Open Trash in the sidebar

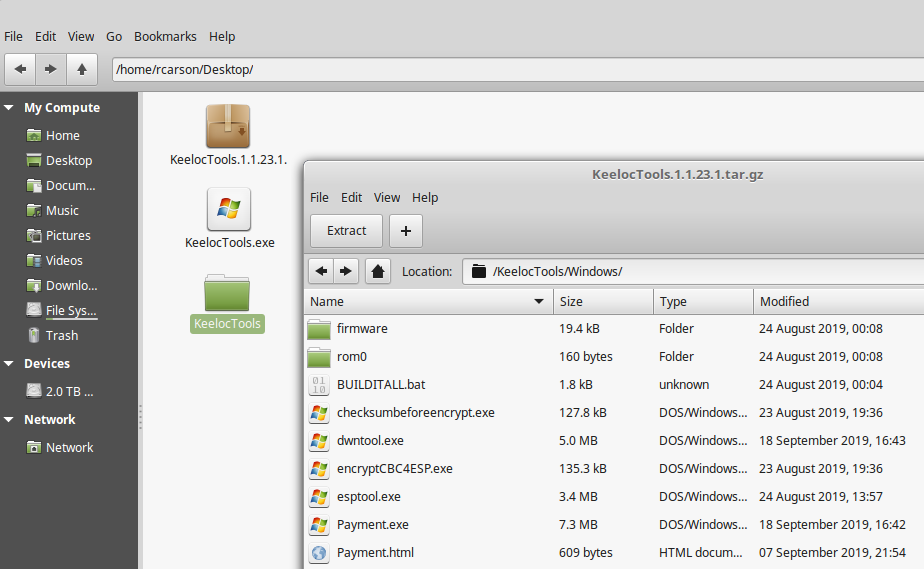61,336
